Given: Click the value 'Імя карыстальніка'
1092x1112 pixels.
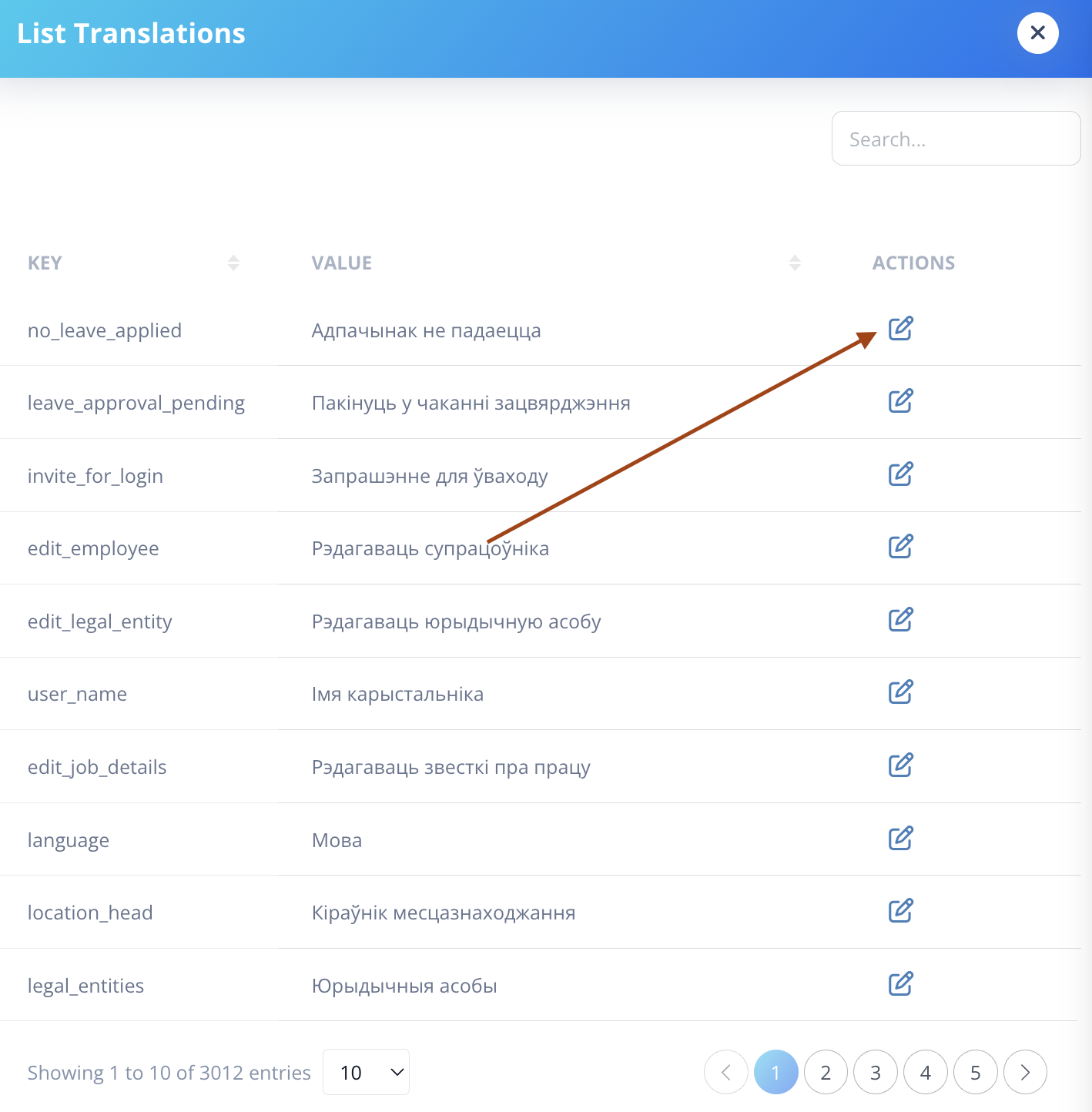Looking at the screenshot, I should pos(397,694).
